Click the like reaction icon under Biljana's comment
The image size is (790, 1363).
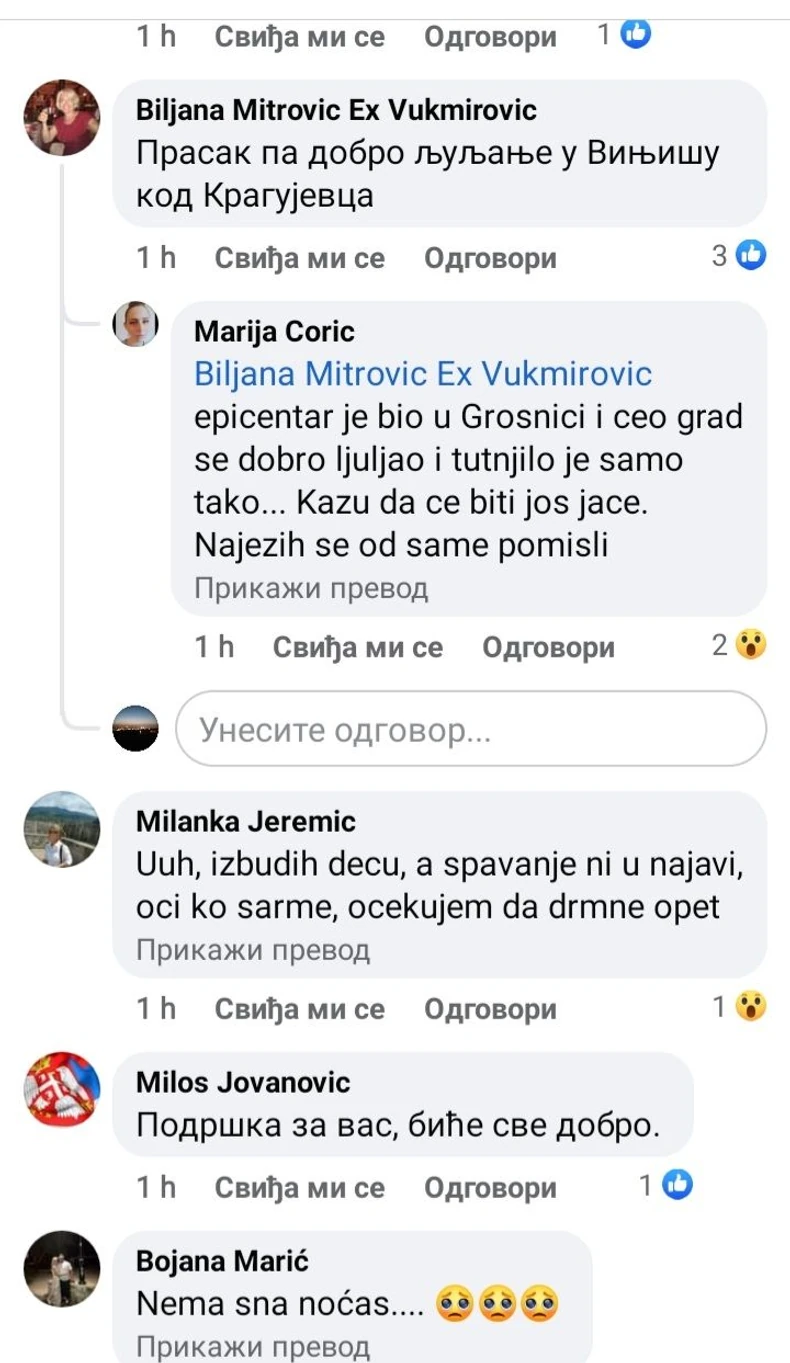tap(751, 257)
